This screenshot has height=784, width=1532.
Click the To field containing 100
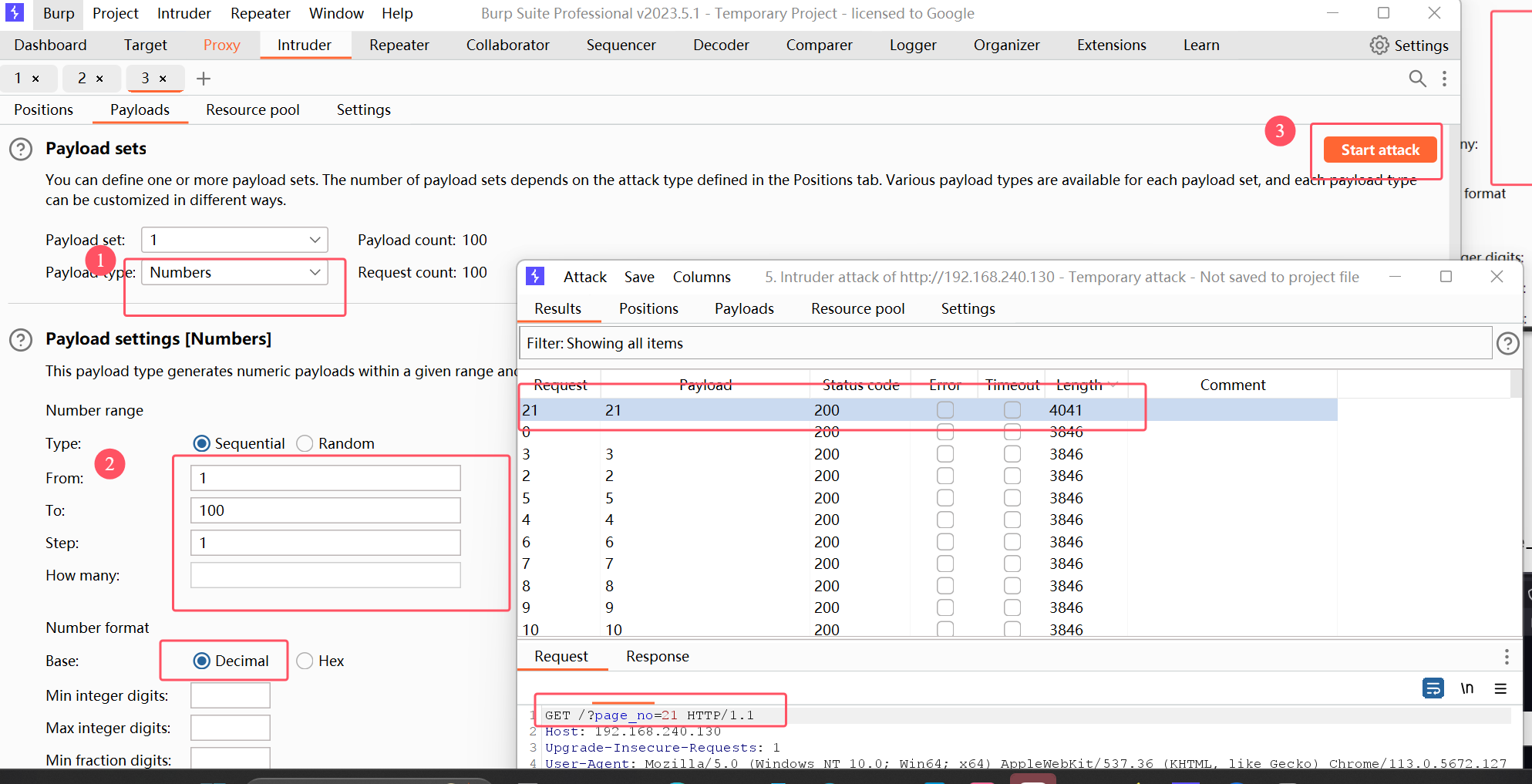[325, 510]
